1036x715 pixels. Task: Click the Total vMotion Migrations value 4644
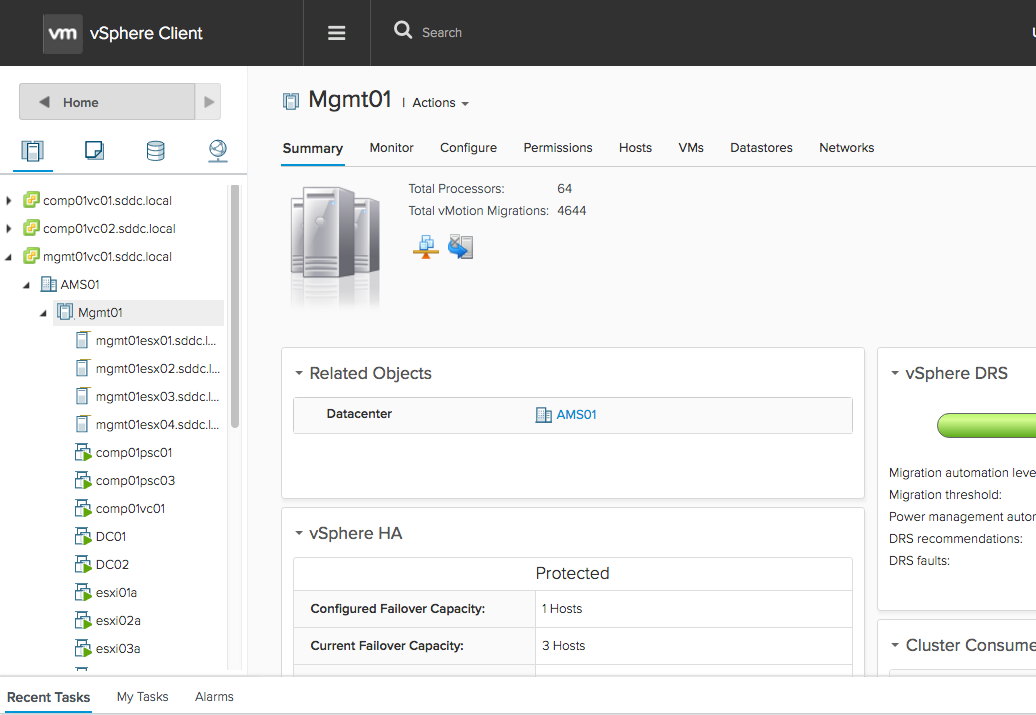(572, 211)
